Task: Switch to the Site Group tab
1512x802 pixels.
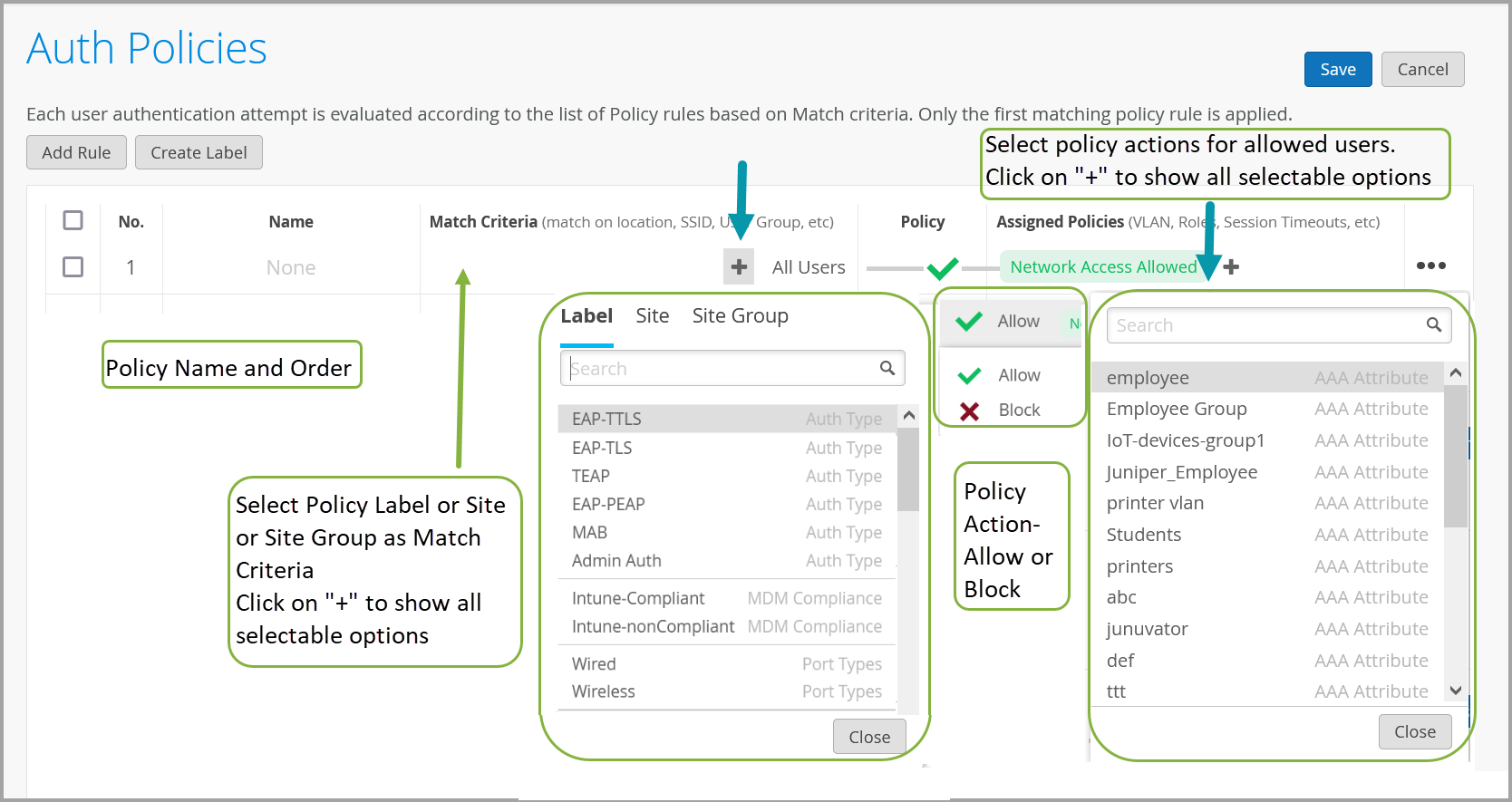Action: 740,315
